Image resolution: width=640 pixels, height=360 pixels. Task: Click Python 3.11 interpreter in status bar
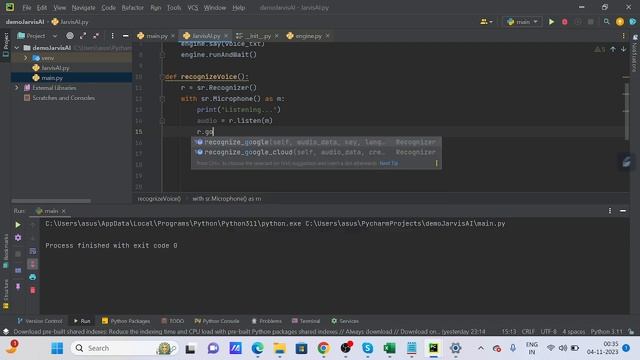coord(607,332)
